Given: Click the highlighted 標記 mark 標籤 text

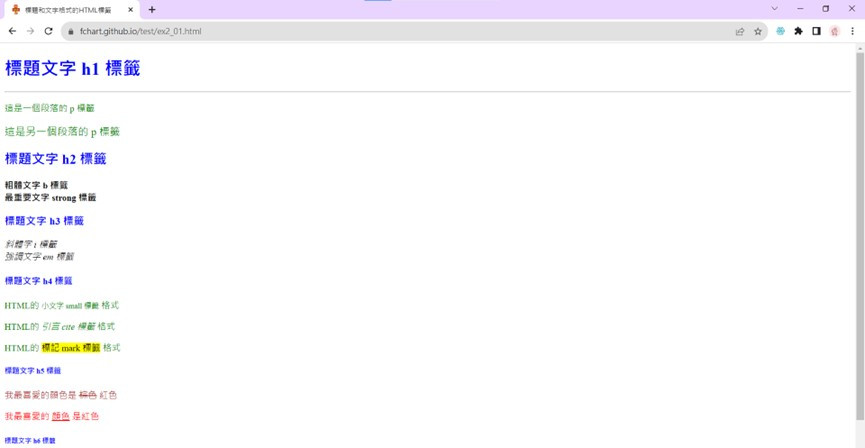Looking at the screenshot, I should coord(71,348).
